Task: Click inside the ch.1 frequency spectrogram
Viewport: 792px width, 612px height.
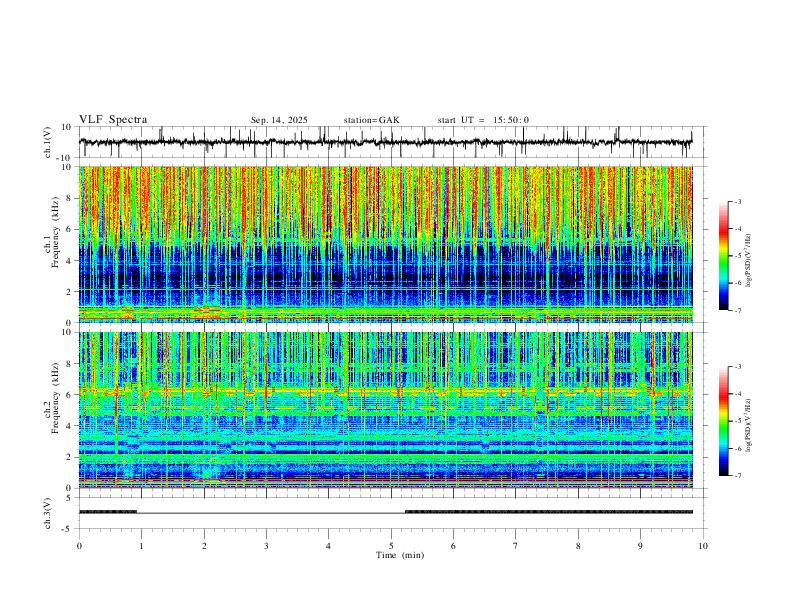Action: click(x=391, y=244)
